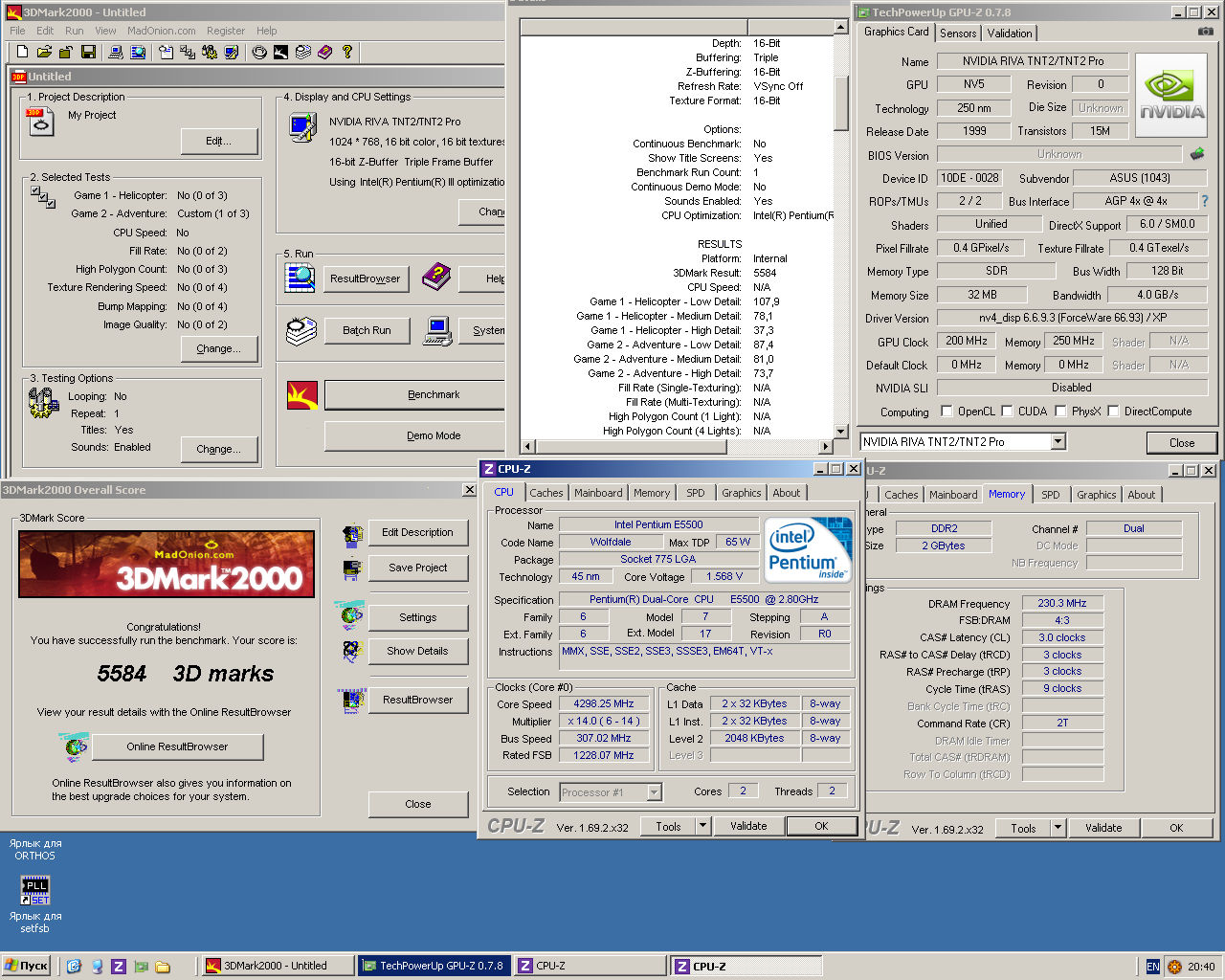Click the ResultBrowser magnifier icon in Run section

coord(301,278)
